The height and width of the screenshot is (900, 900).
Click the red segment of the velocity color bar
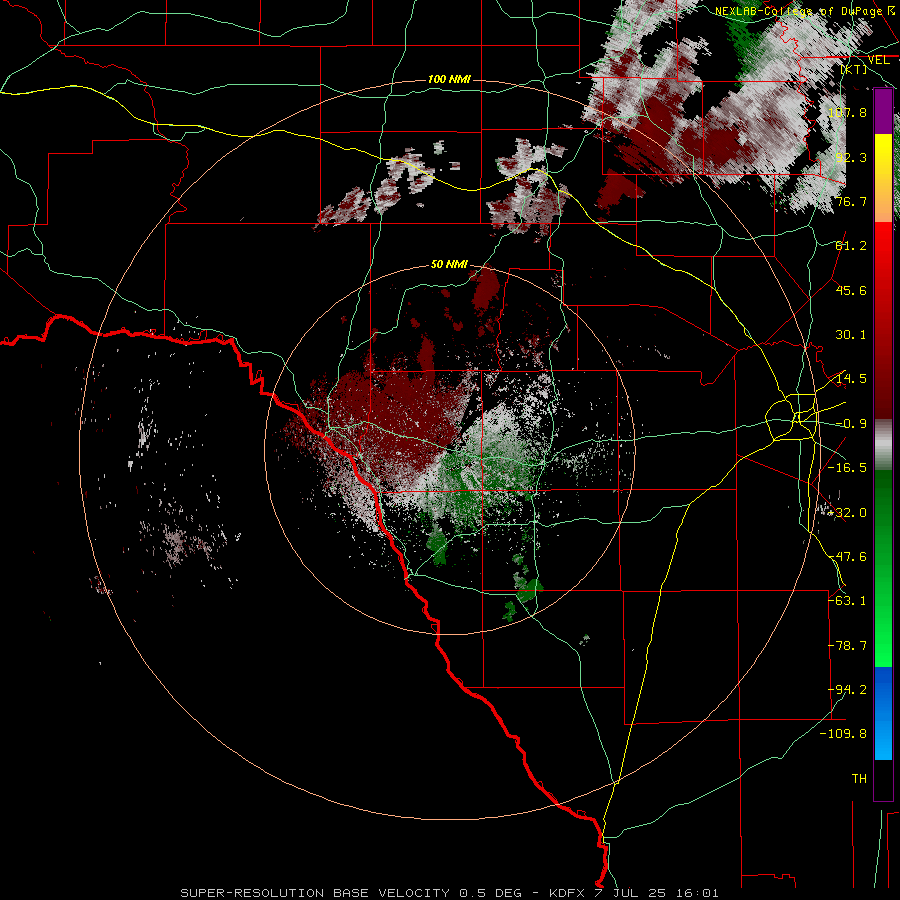(883, 320)
